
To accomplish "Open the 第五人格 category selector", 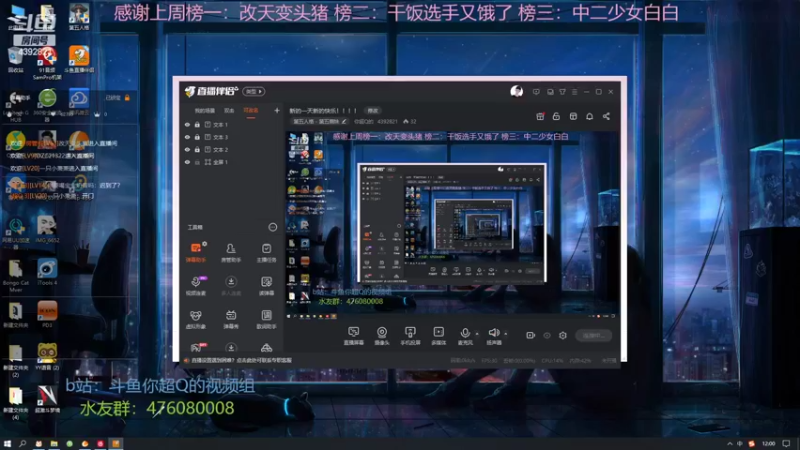I will 319,121.
